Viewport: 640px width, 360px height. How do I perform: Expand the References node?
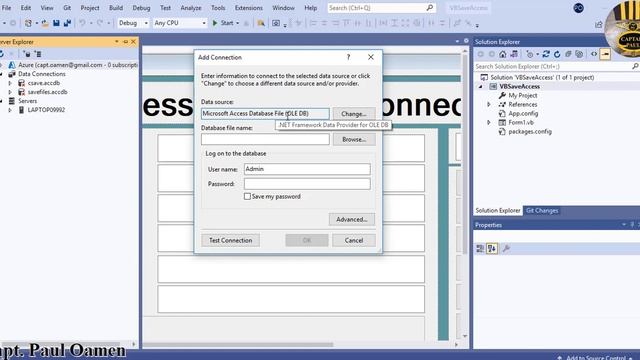tap(489, 104)
